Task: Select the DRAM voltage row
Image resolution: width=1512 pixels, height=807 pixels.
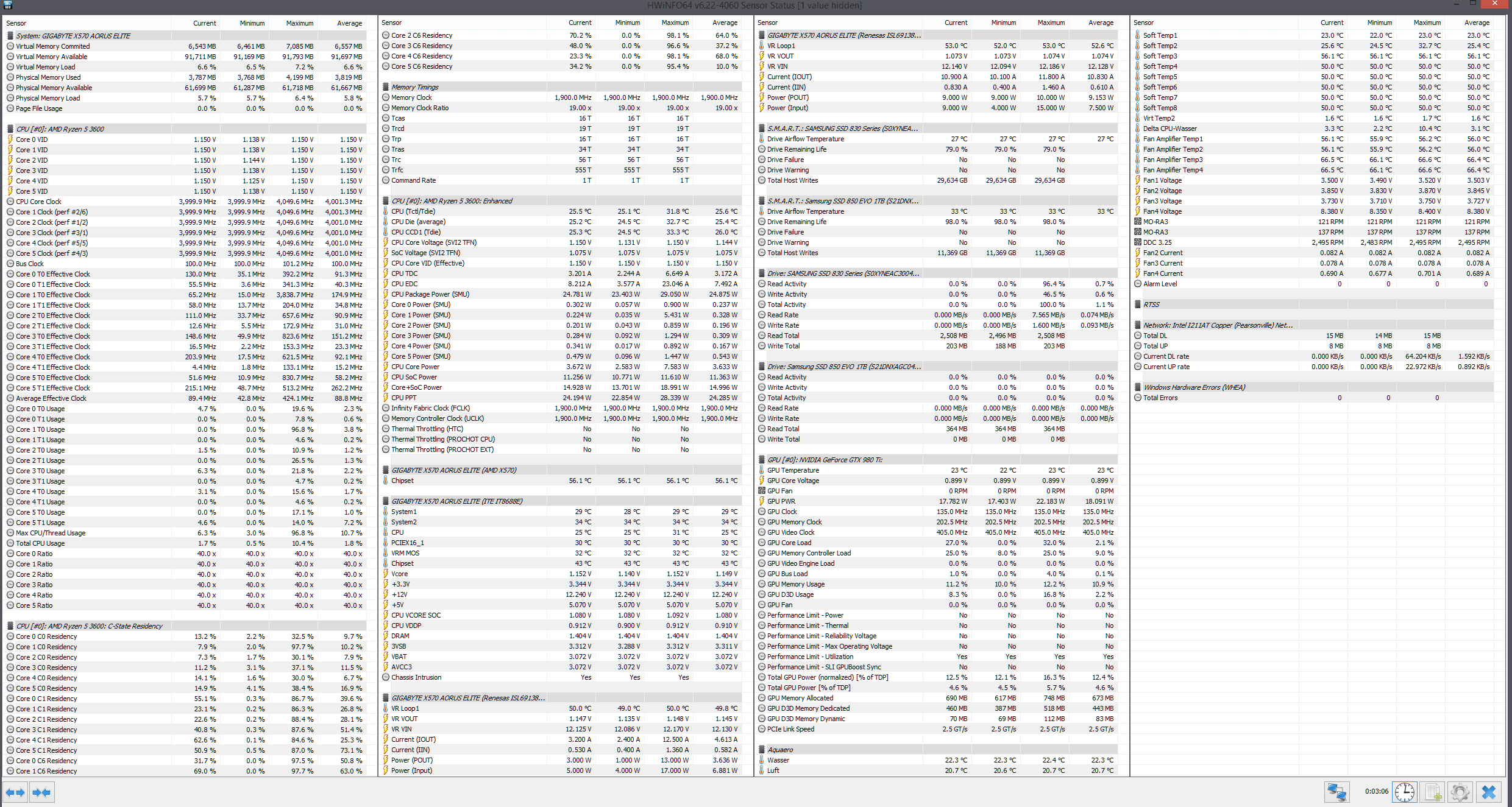Action: (x=561, y=636)
